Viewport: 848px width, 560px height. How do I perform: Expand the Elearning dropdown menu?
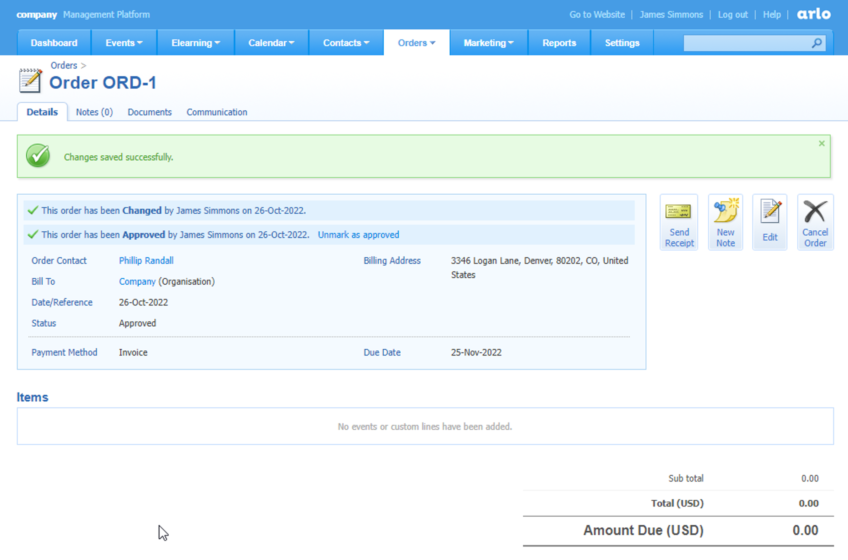point(195,43)
